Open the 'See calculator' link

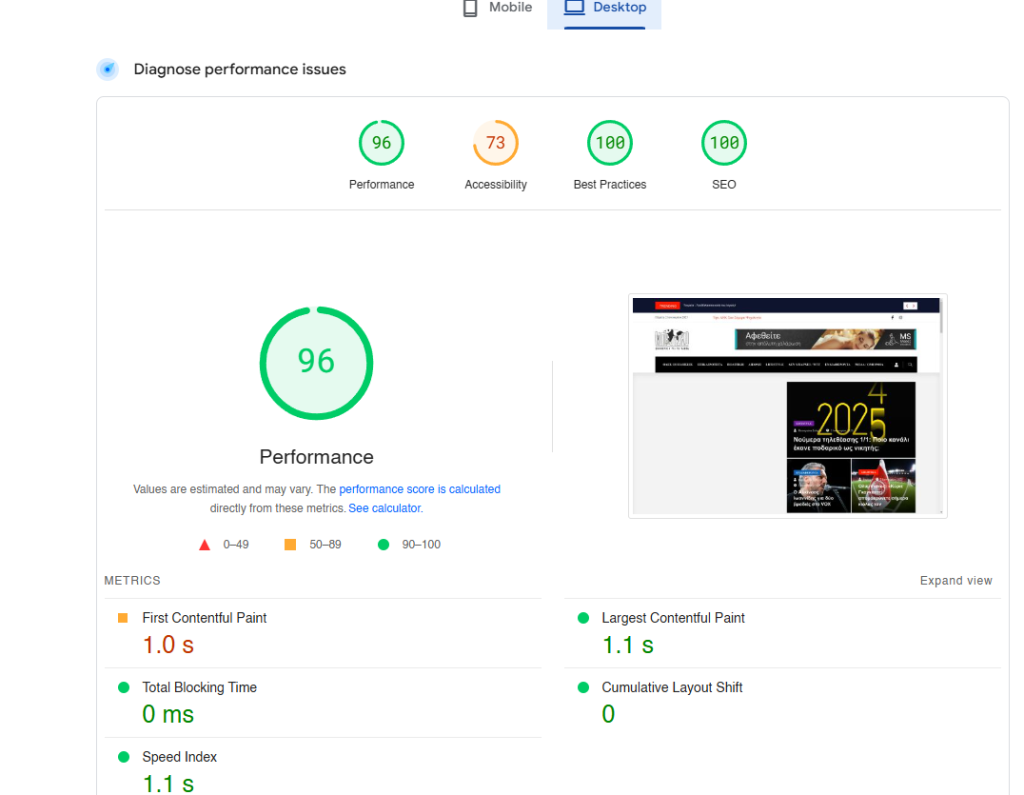pyautogui.click(x=385, y=508)
